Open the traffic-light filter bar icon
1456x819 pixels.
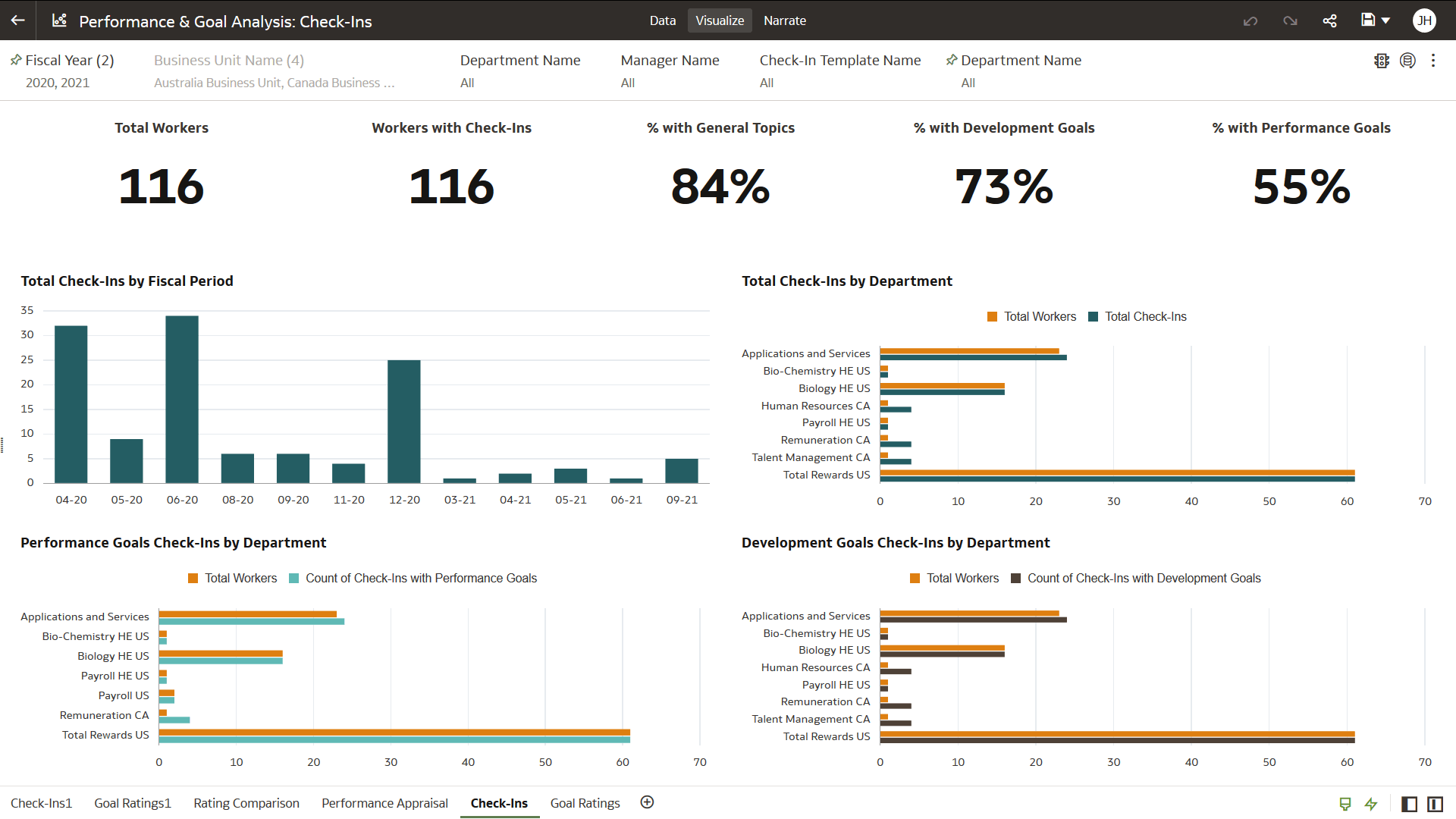pos(1381,61)
